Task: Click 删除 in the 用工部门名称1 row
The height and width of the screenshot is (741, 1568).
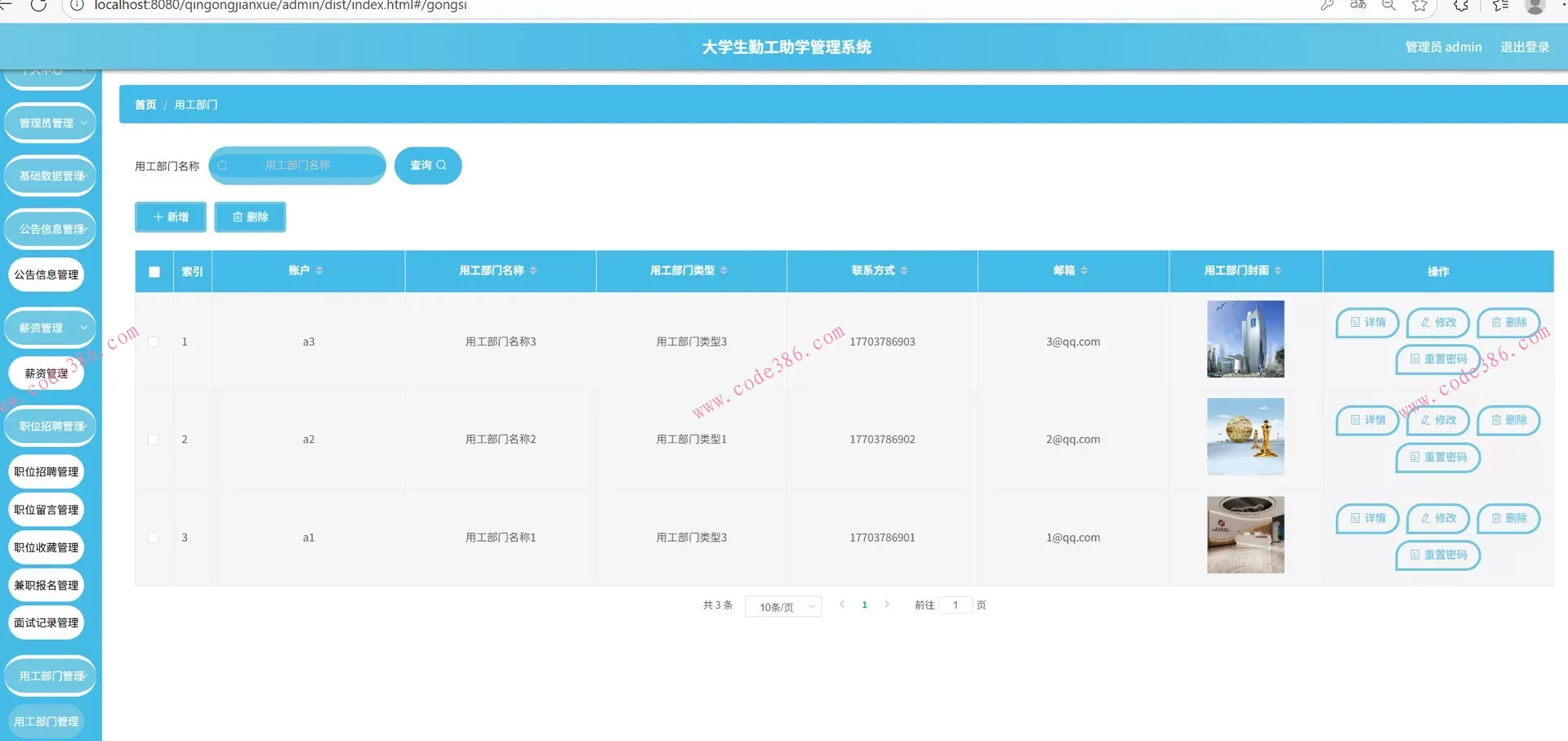Action: click(1508, 518)
